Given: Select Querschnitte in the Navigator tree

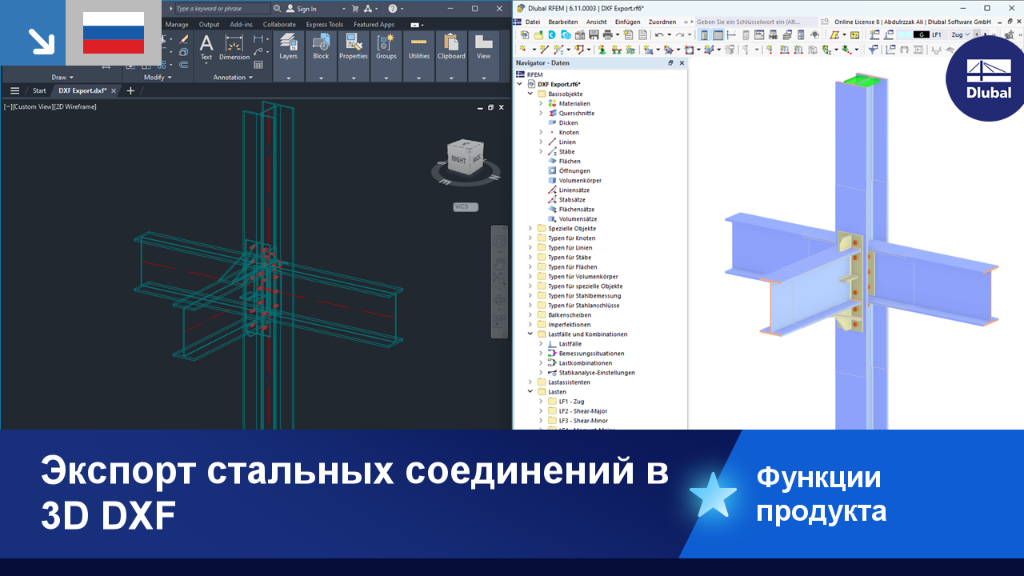Looking at the screenshot, I should 577,113.
